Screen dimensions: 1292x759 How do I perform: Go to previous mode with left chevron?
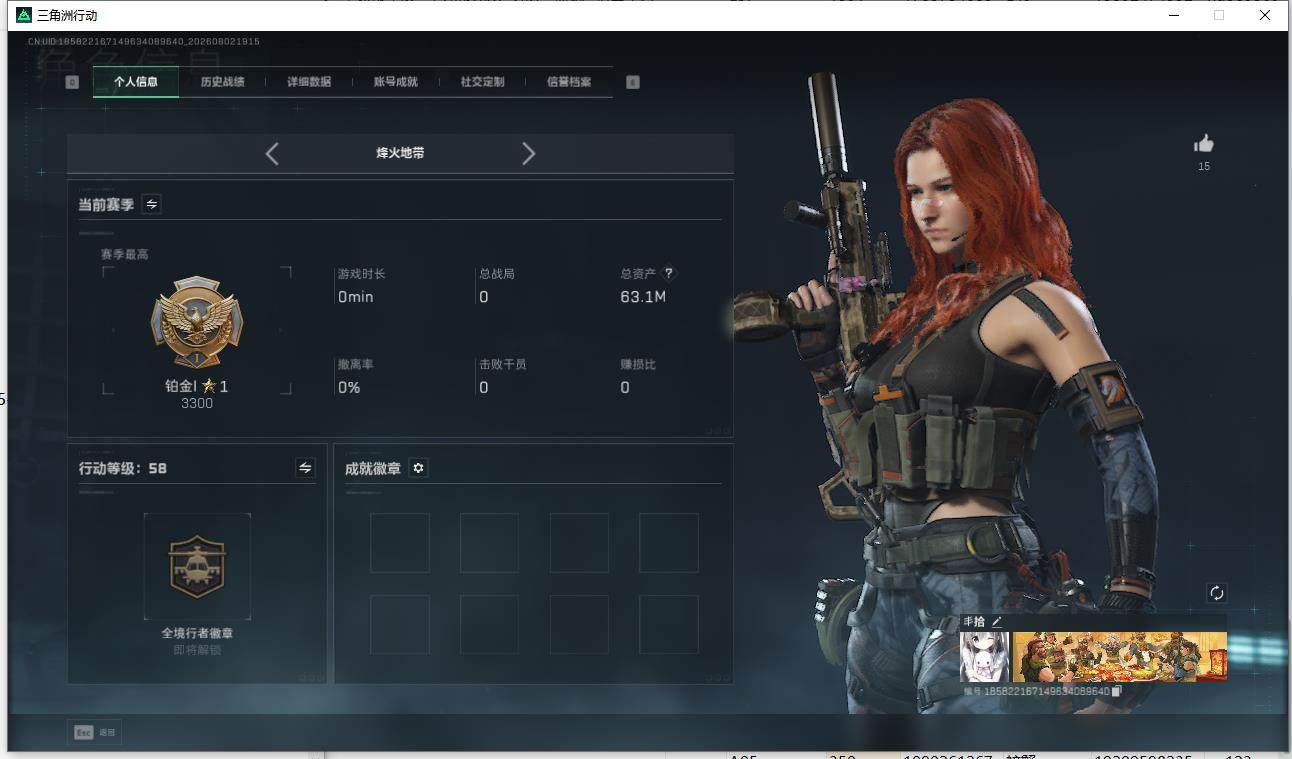(x=272, y=153)
